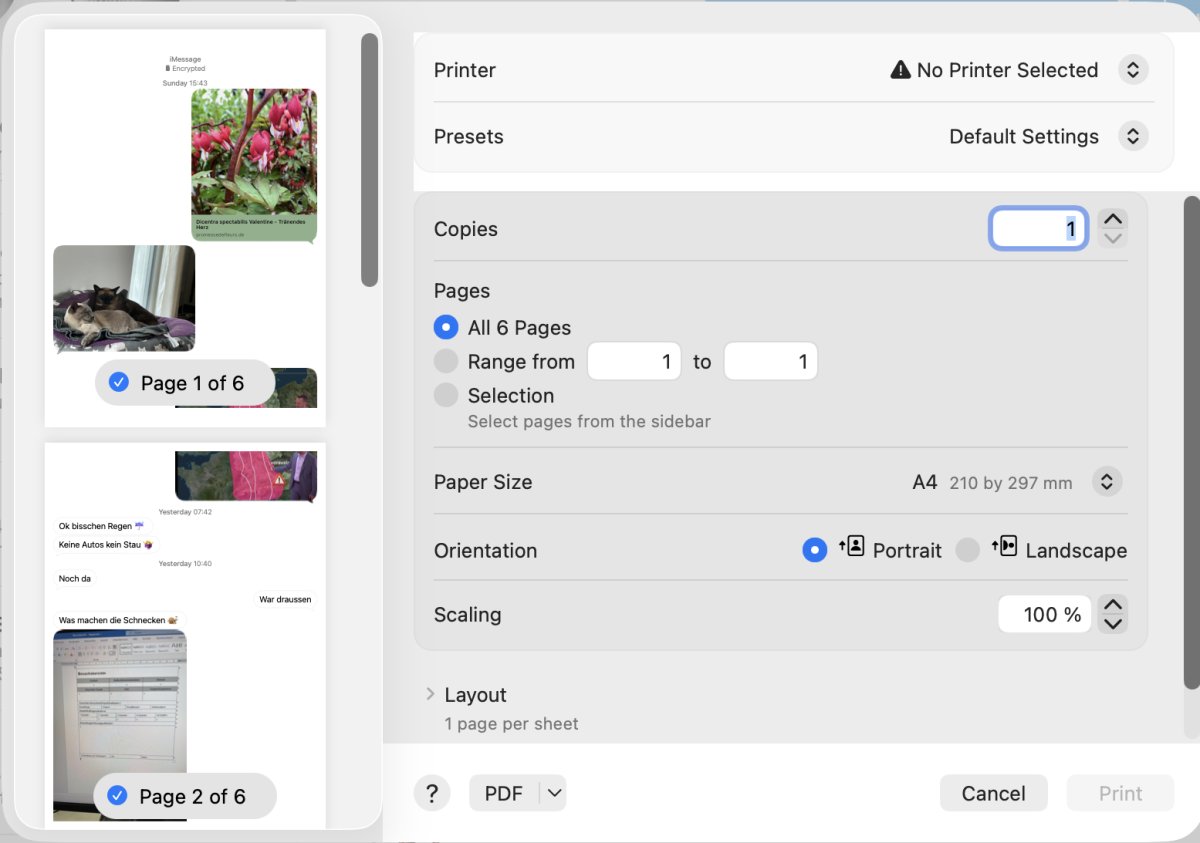
Task: Toggle the Page 2 of 6 checkmark
Action: 117,796
